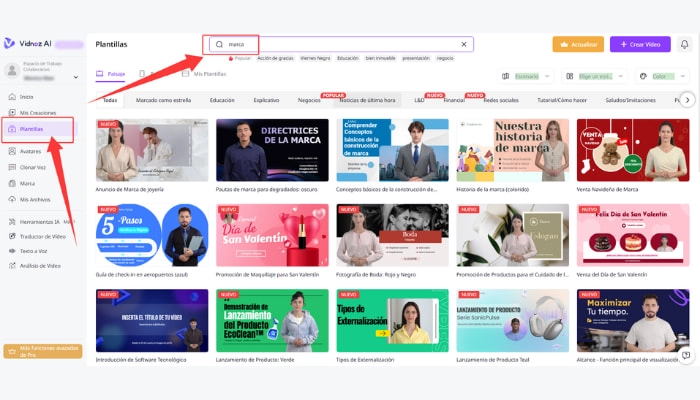Open Conceptos básicos de construcción de marca template
The width and height of the screenshot is (700, 400).
tap(392, 150)
